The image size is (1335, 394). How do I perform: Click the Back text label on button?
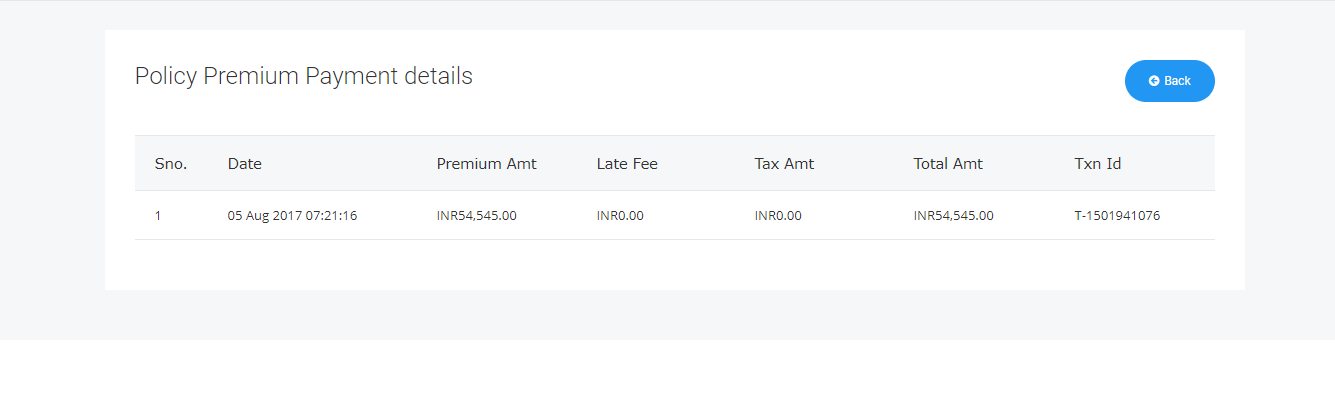tap(1177, 81)
